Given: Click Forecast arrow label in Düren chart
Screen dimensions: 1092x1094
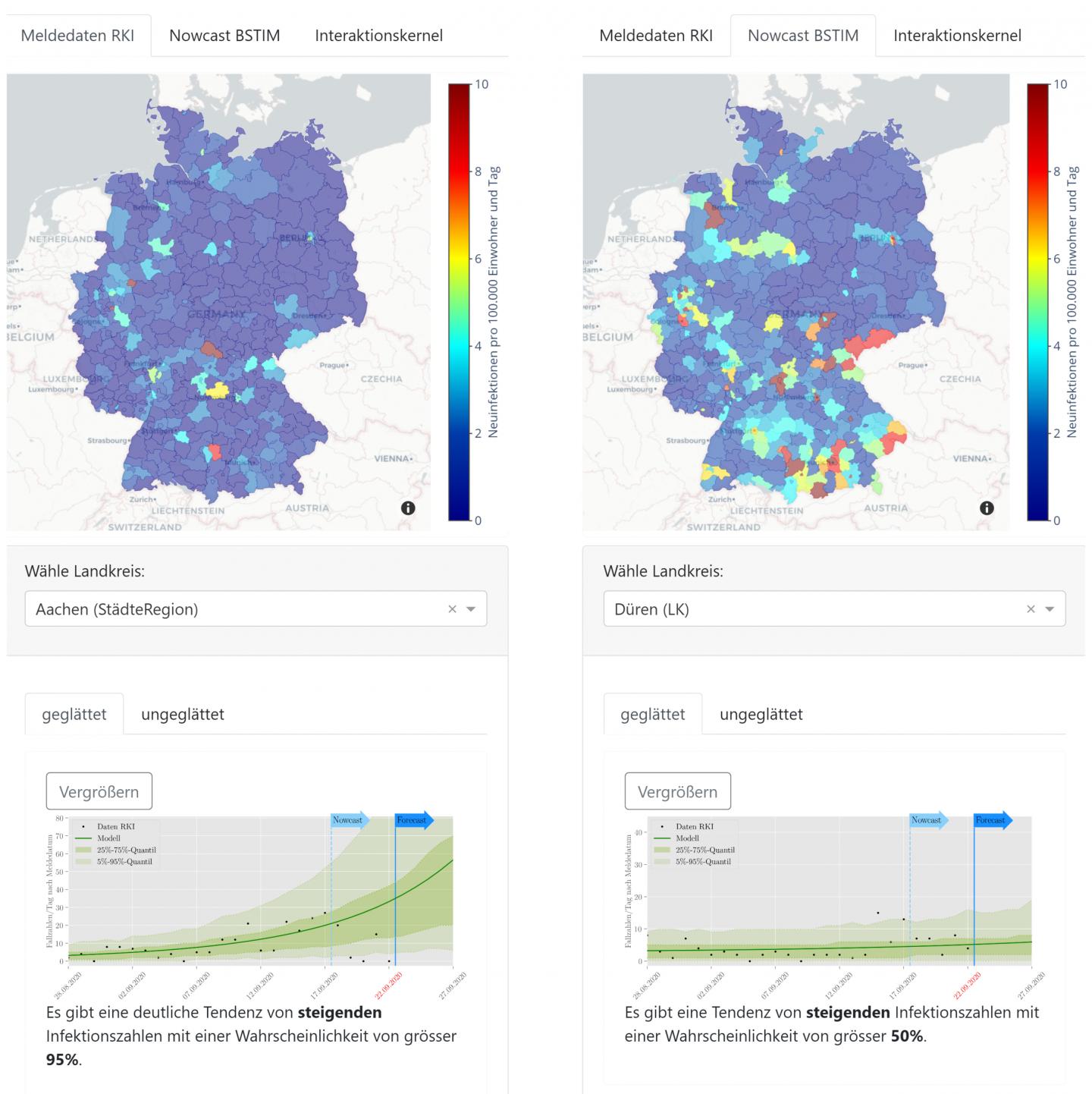Looking at the screenshot, I should pos(992,820).
